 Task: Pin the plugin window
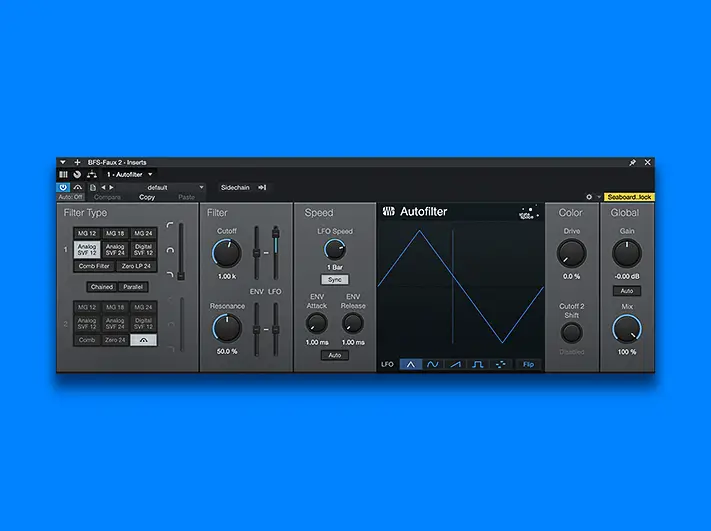(x=633, y=162)
